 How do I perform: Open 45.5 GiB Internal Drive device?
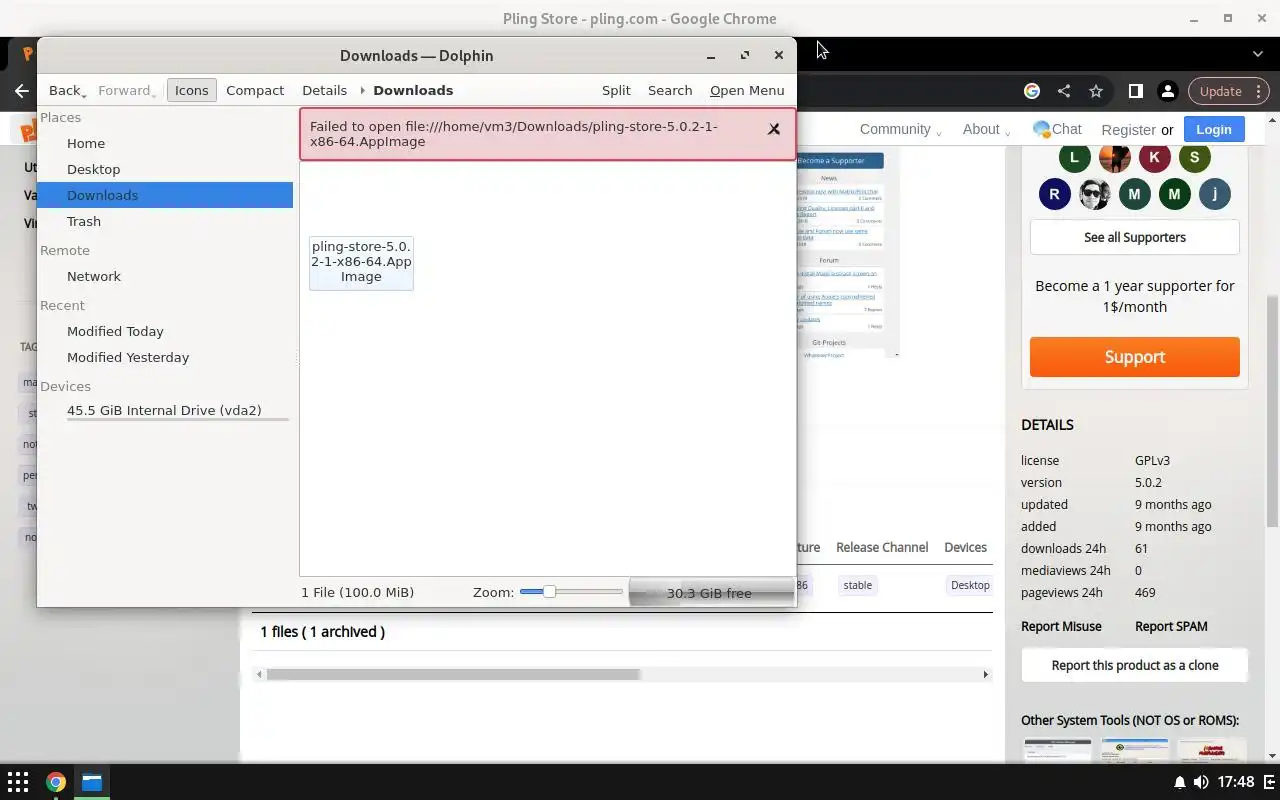pyautogui.click(x=165, y=410)
